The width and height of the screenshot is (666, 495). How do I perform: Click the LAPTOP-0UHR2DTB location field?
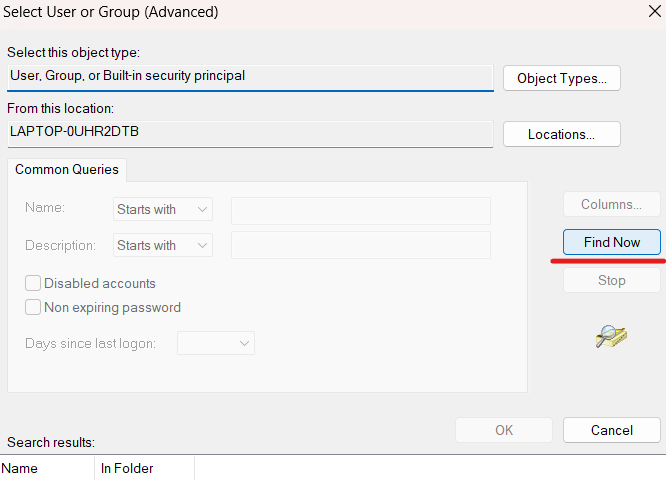pos(250,134)
